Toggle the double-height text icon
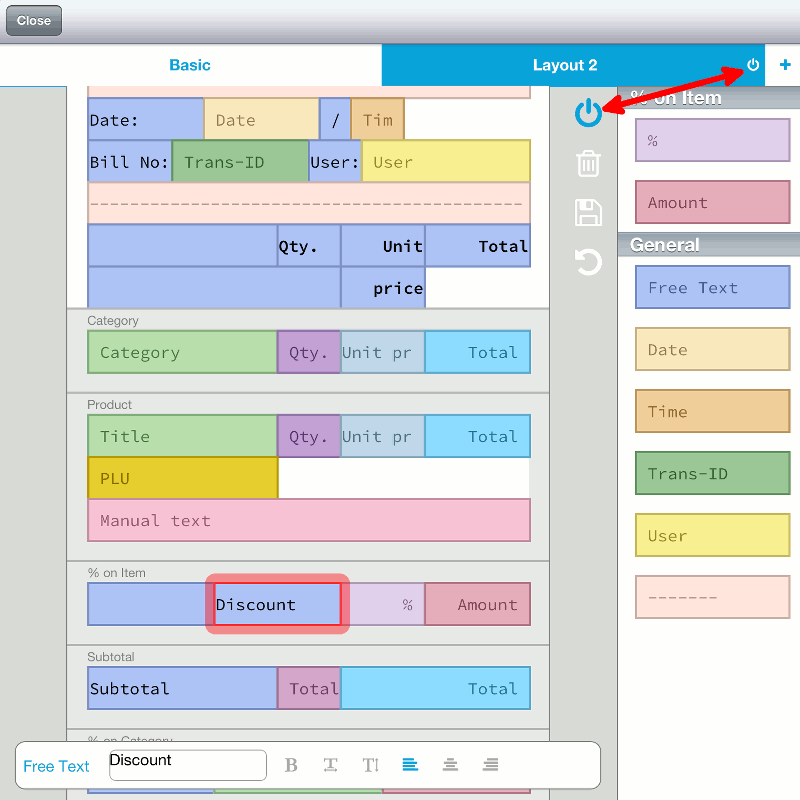This screenshot has height=800, width=800. pyautogui.click(x=370, y=765)
